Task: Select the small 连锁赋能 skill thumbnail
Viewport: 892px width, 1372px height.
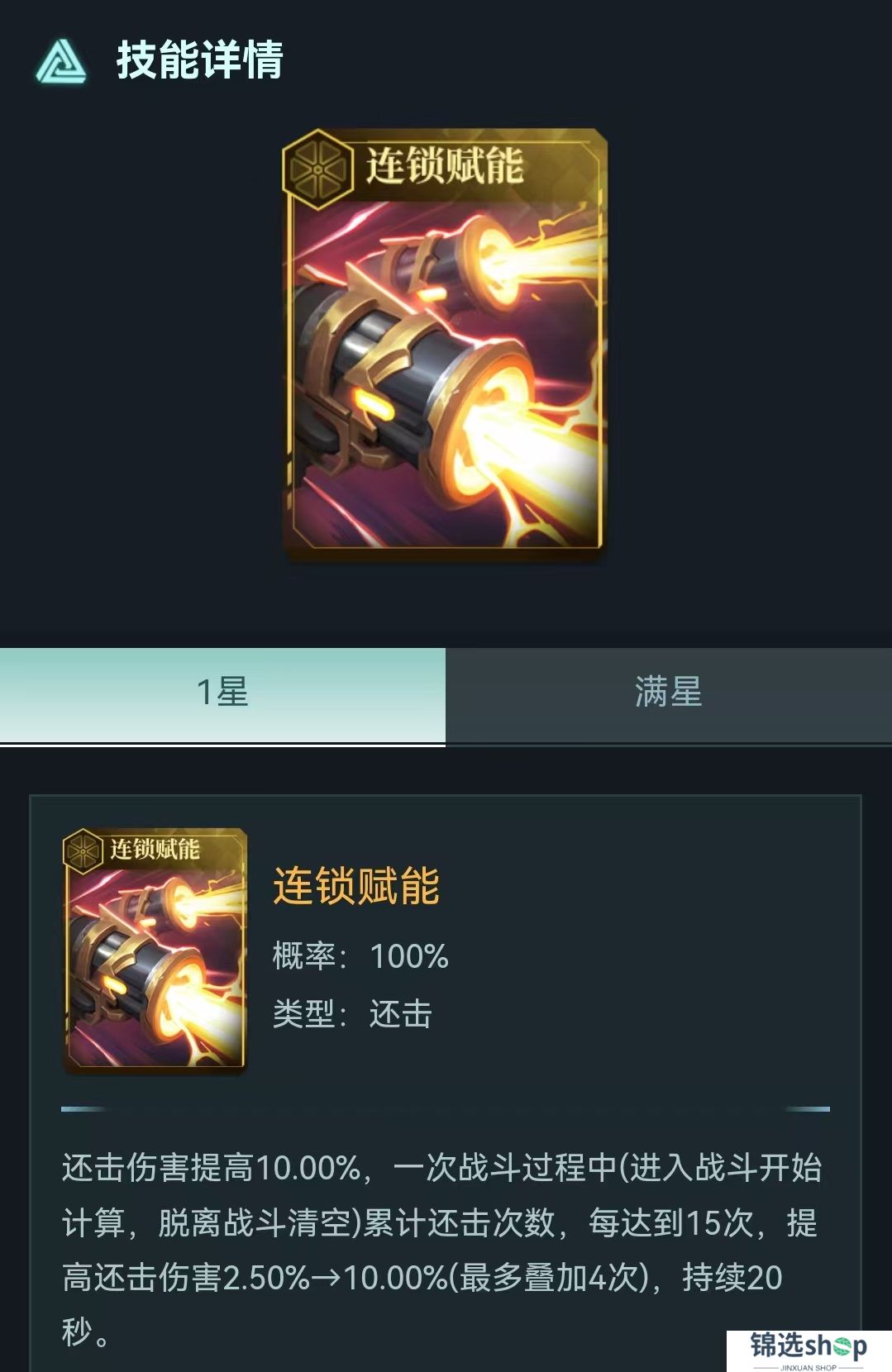Action: (155, 950)
